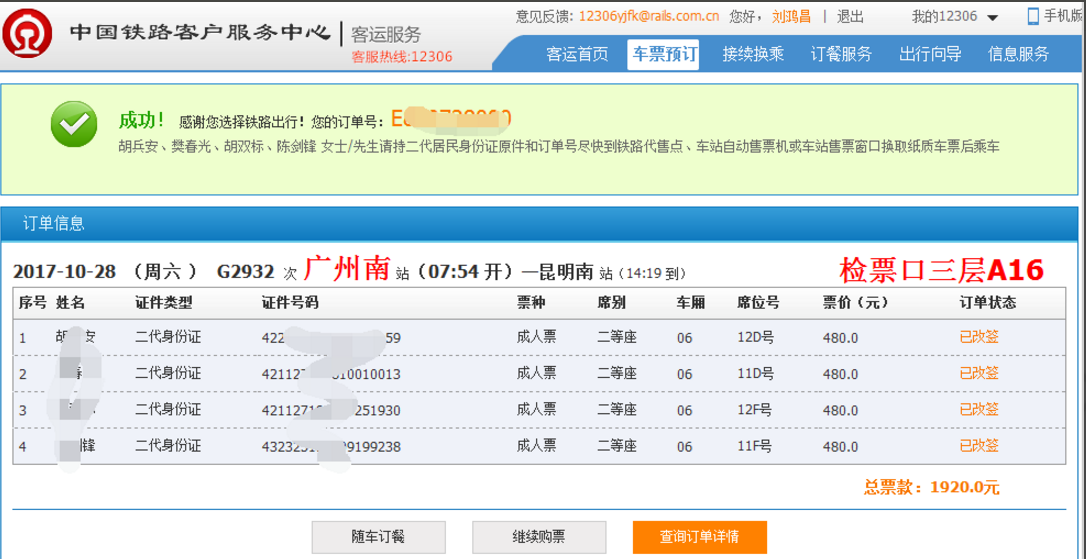
Task: Open the 出行向导 menu
Action: 929,55
